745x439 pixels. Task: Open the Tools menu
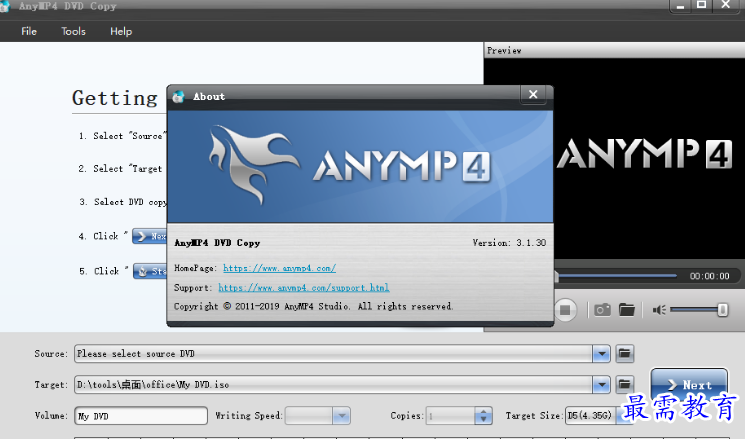click(x=73, y=31)
